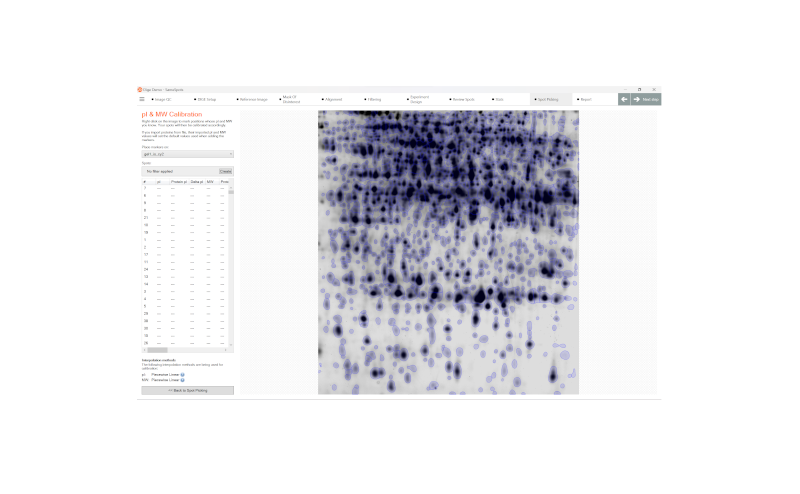
Task: Click the Next step button
Action: point(646,99)
